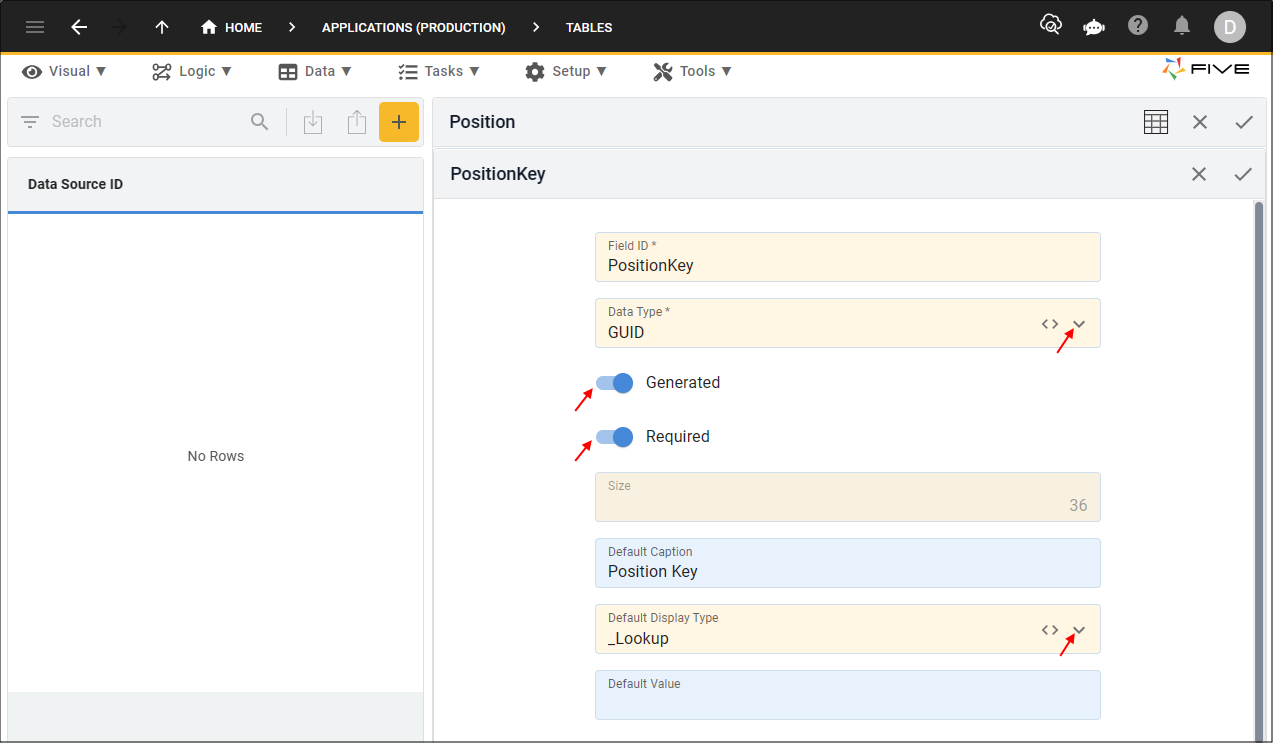Viewport: 1273px width, 743px height.
Task: Toggle the Required switch
Action: coord(614,437)
